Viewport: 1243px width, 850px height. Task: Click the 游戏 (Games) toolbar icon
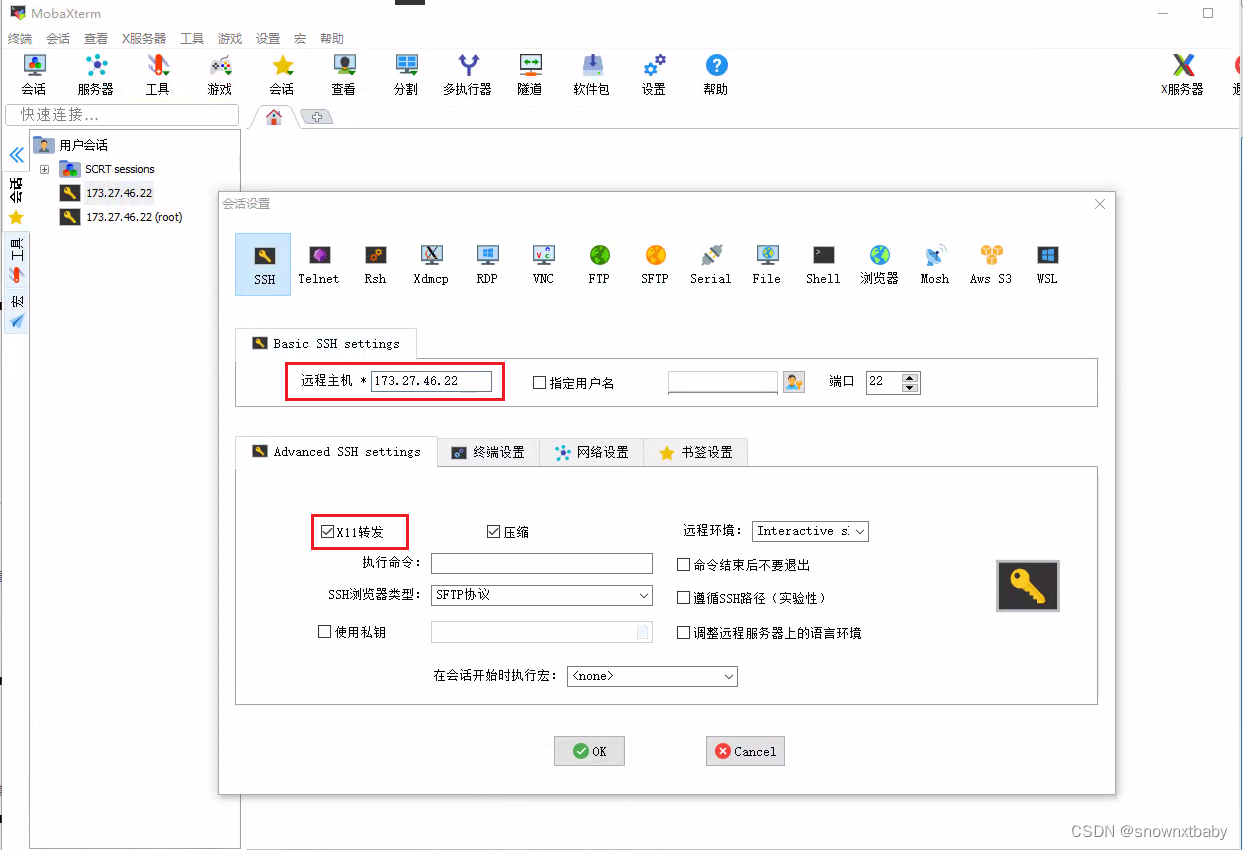point(220,75)
